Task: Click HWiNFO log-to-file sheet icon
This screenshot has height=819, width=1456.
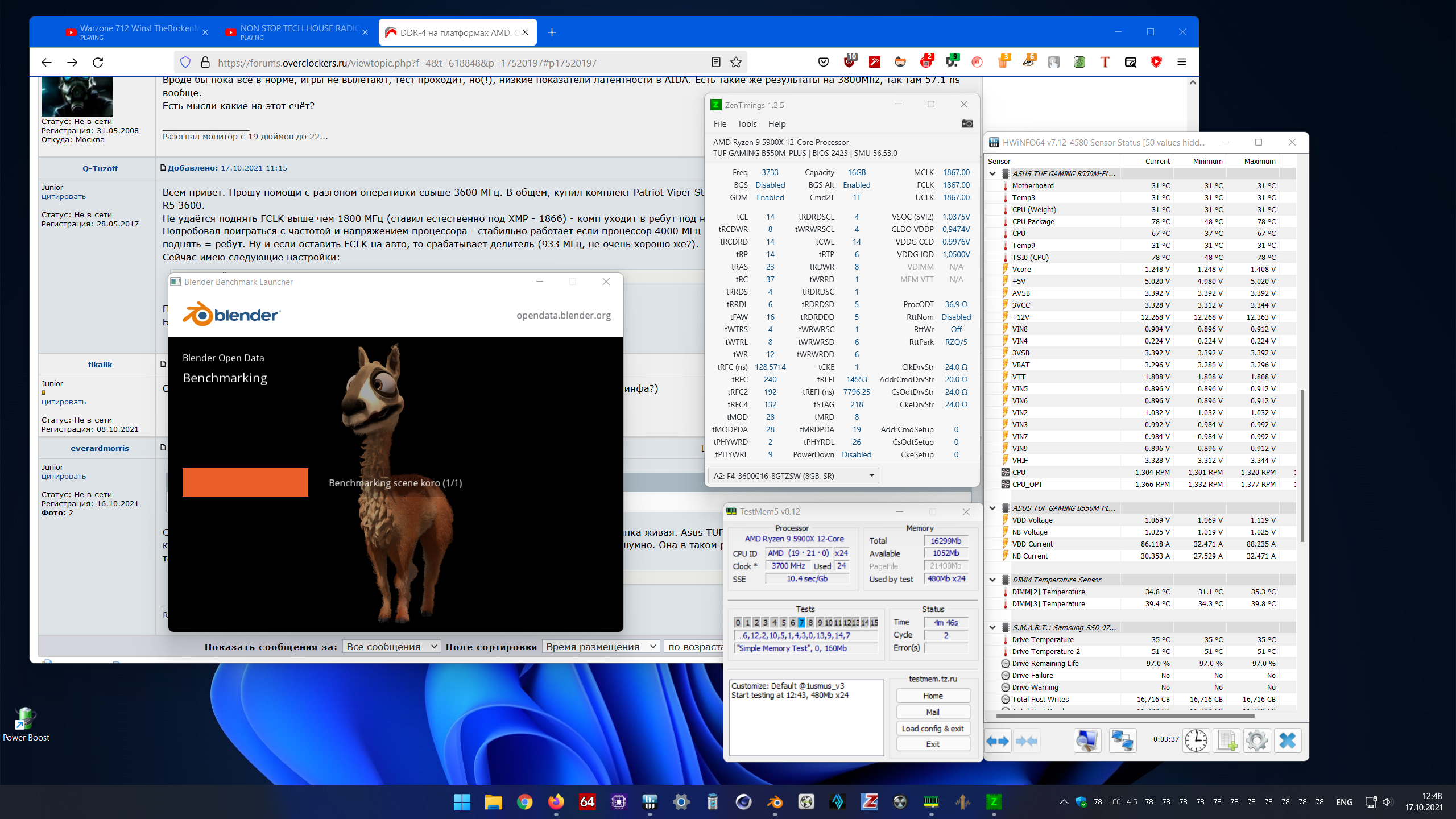Action: (x=1226, y=741)
